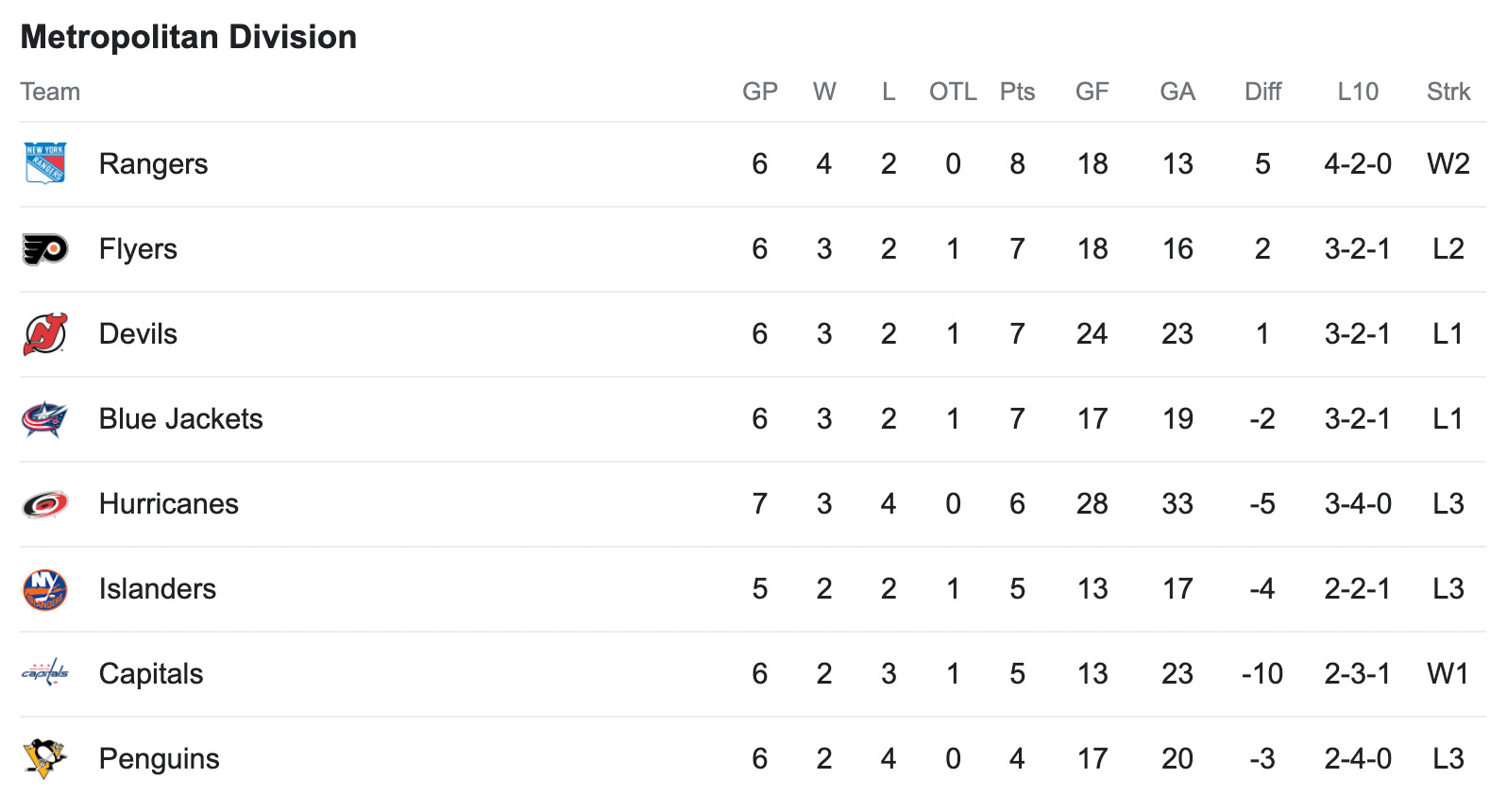
Task: Click the New Jersey Devils logo
Action: pos(44,334)
